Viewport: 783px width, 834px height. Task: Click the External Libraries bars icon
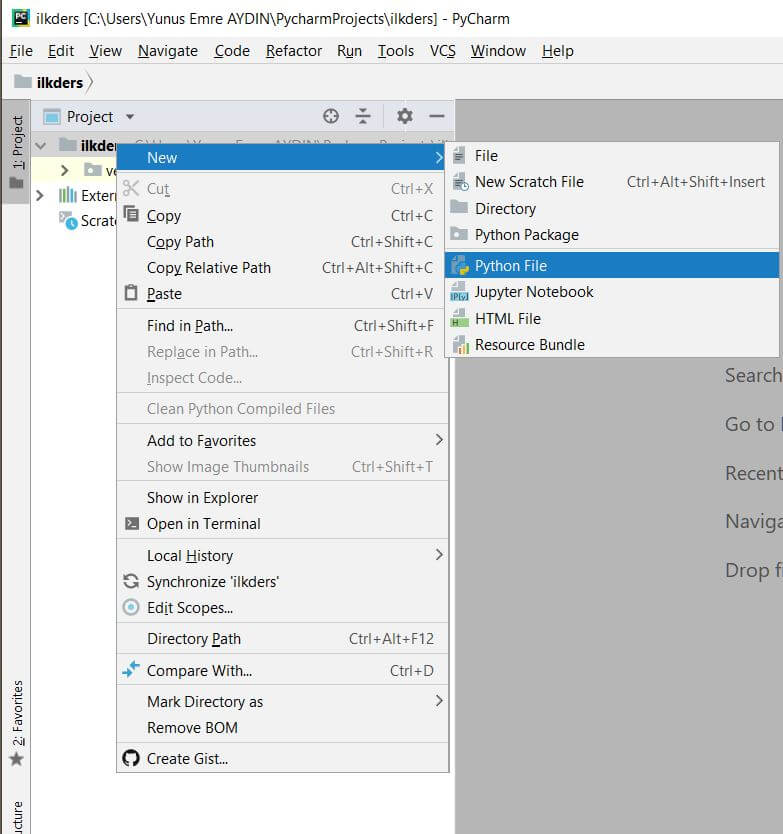pyautogui.click(x=68, y=195)
